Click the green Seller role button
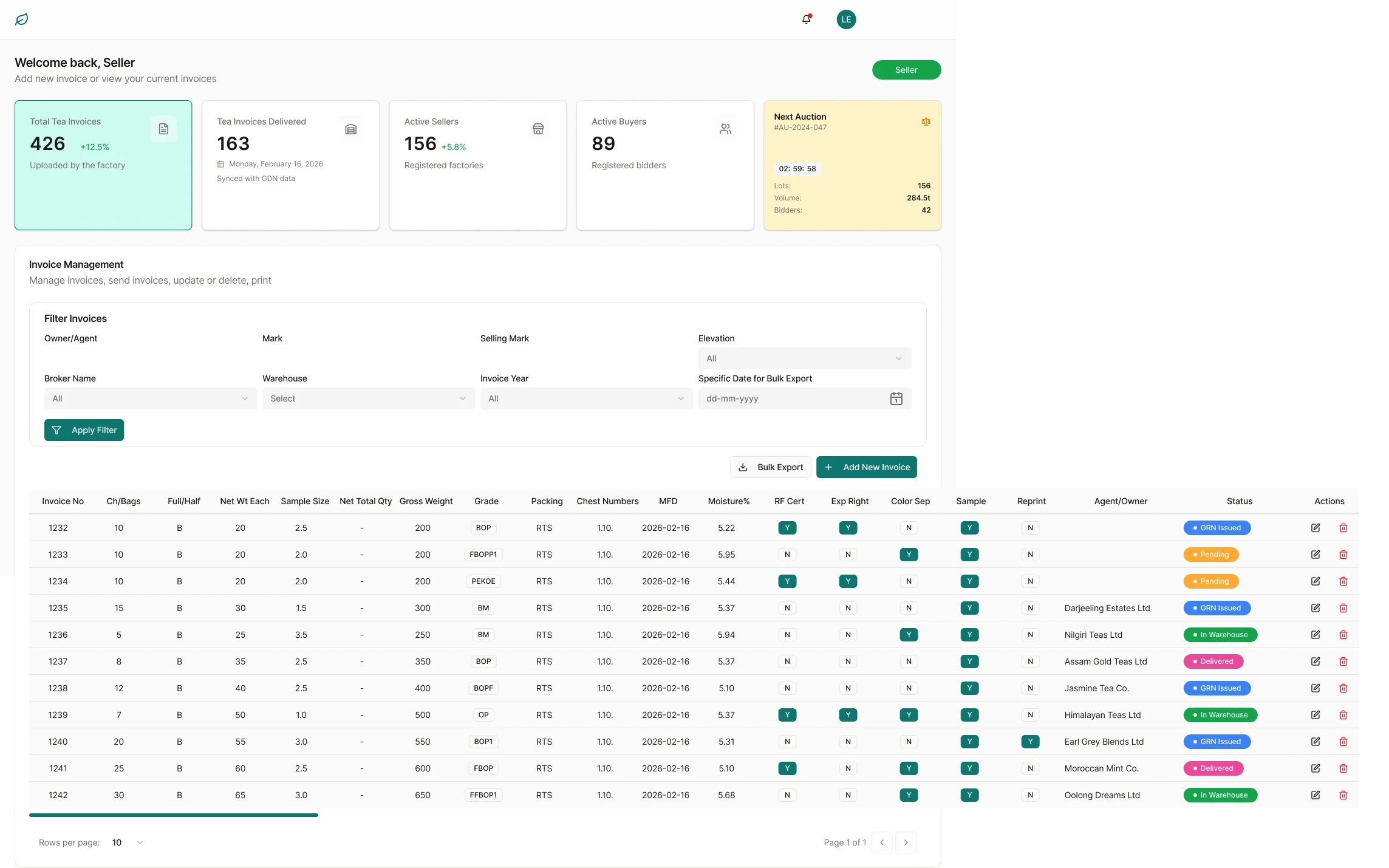The width and height of the screenshot is (1389, 868). pyautogui.click(x=906, y=70)
